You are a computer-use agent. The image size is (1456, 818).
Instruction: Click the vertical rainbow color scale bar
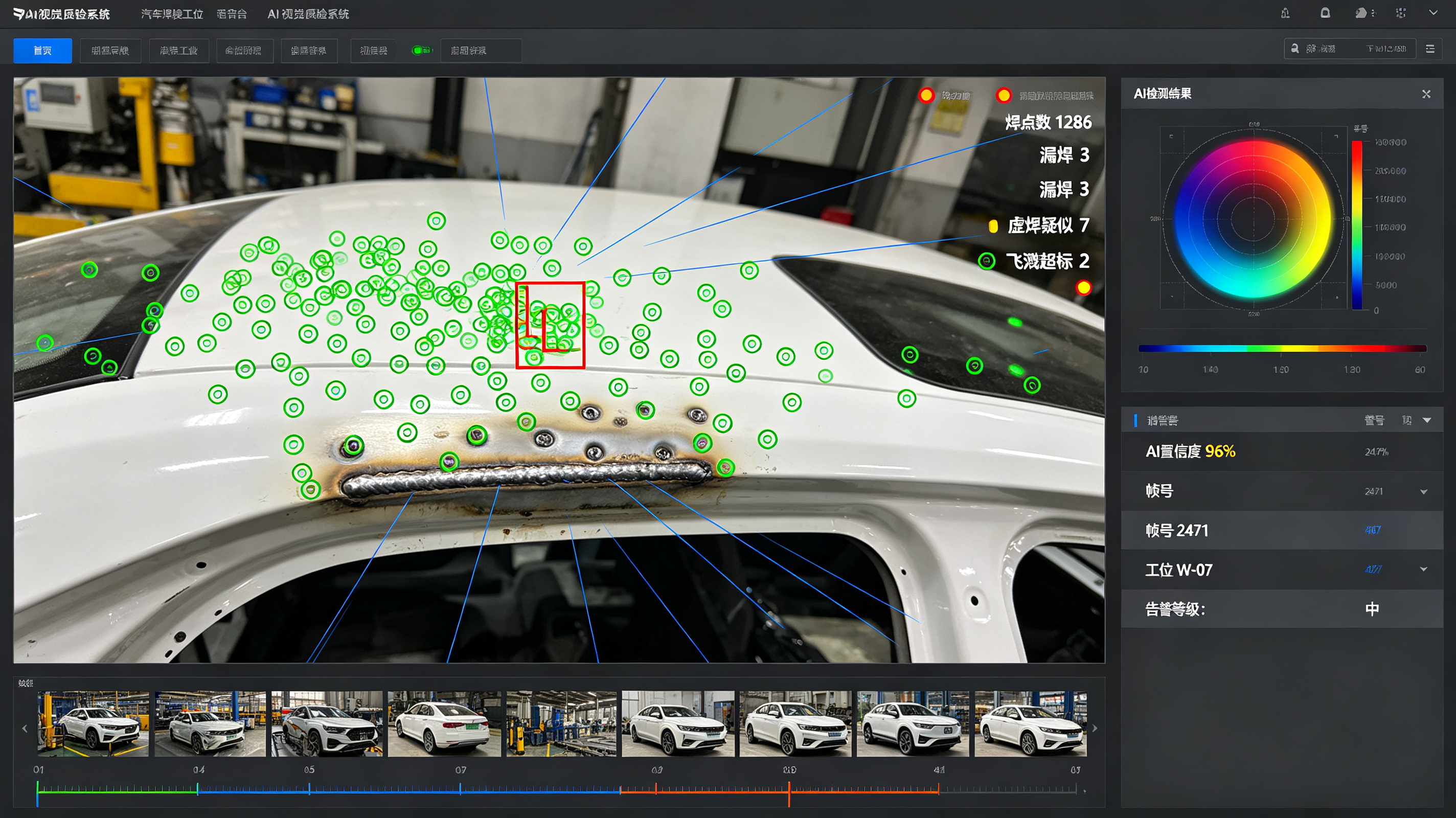pyautogui.click(x=1356, y=225)
